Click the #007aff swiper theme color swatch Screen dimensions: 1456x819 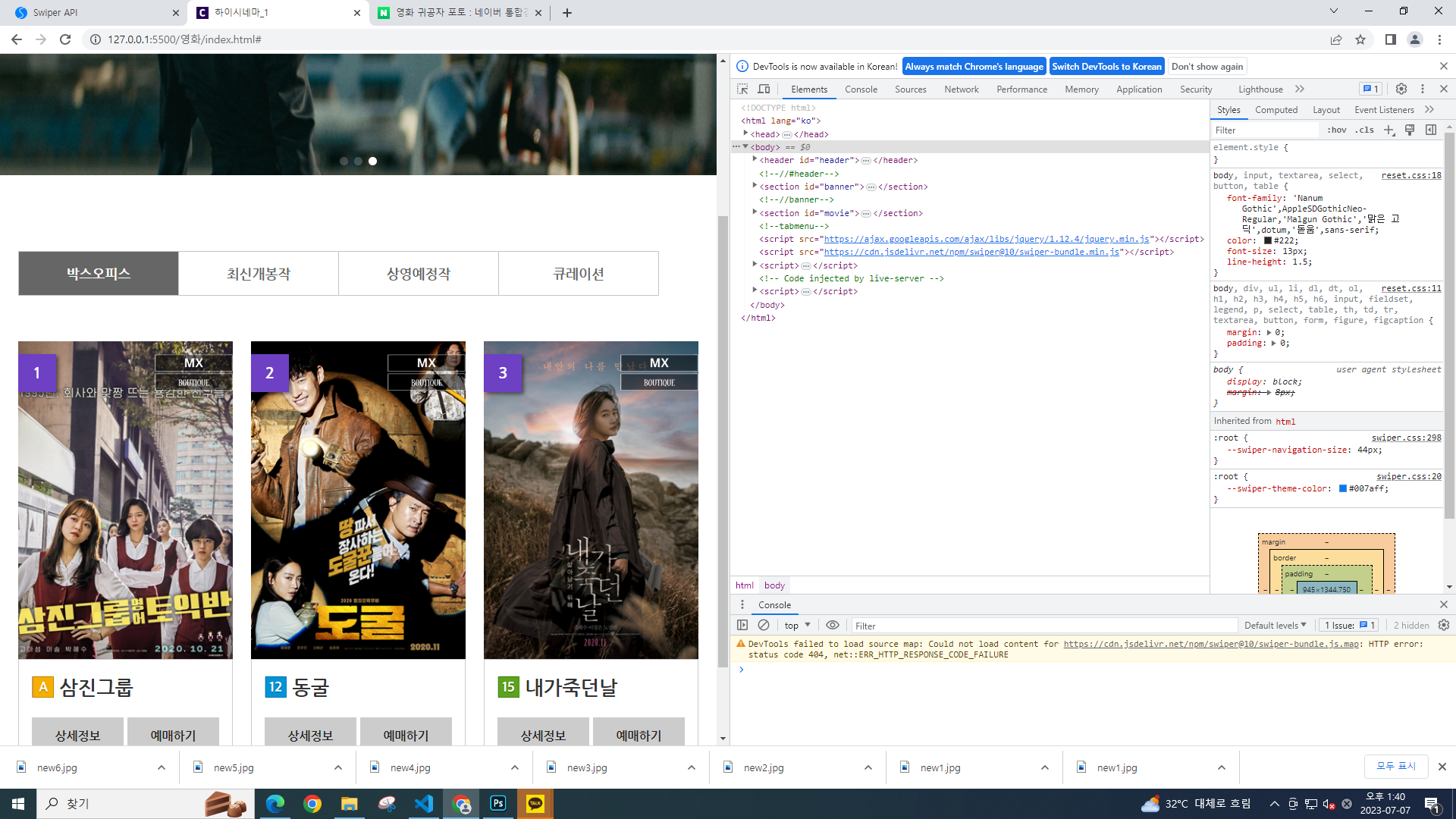tap(1342, 488)
